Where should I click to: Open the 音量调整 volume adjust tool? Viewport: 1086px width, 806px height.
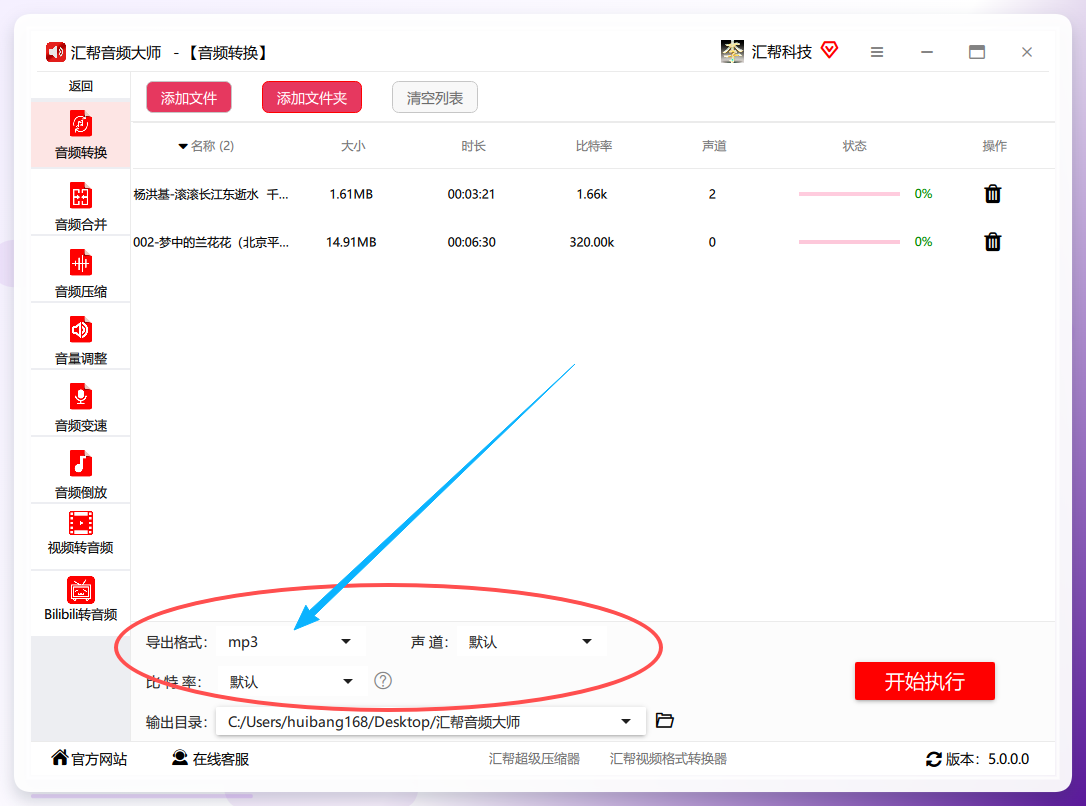click(x=80, y=340)
